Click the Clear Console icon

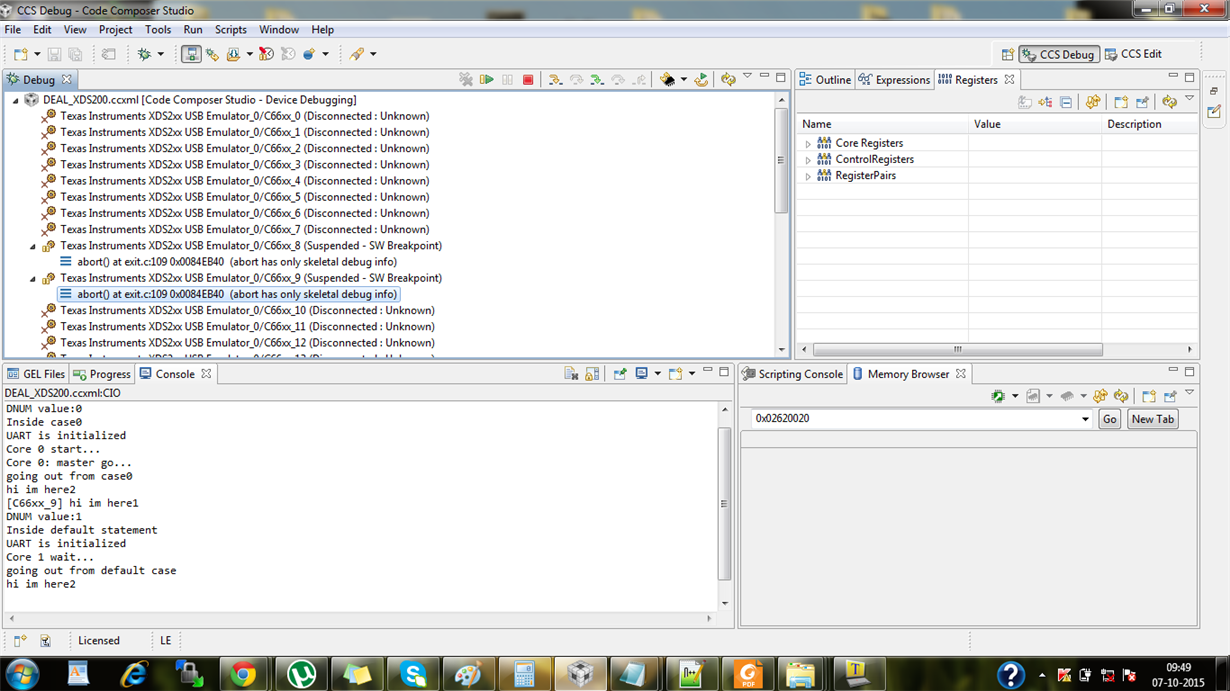click(571, 374)
